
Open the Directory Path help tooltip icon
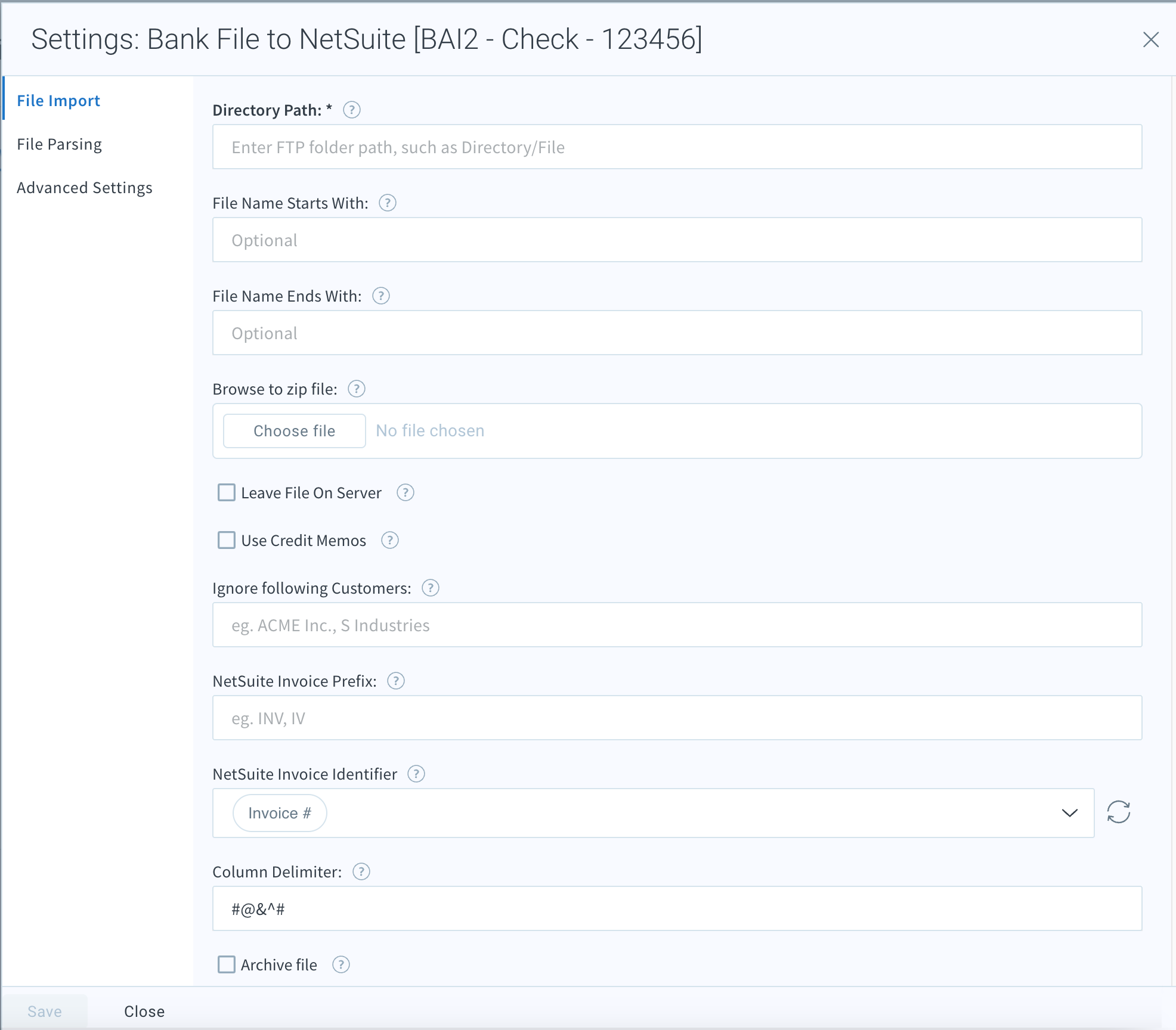(x=352, y=110)
